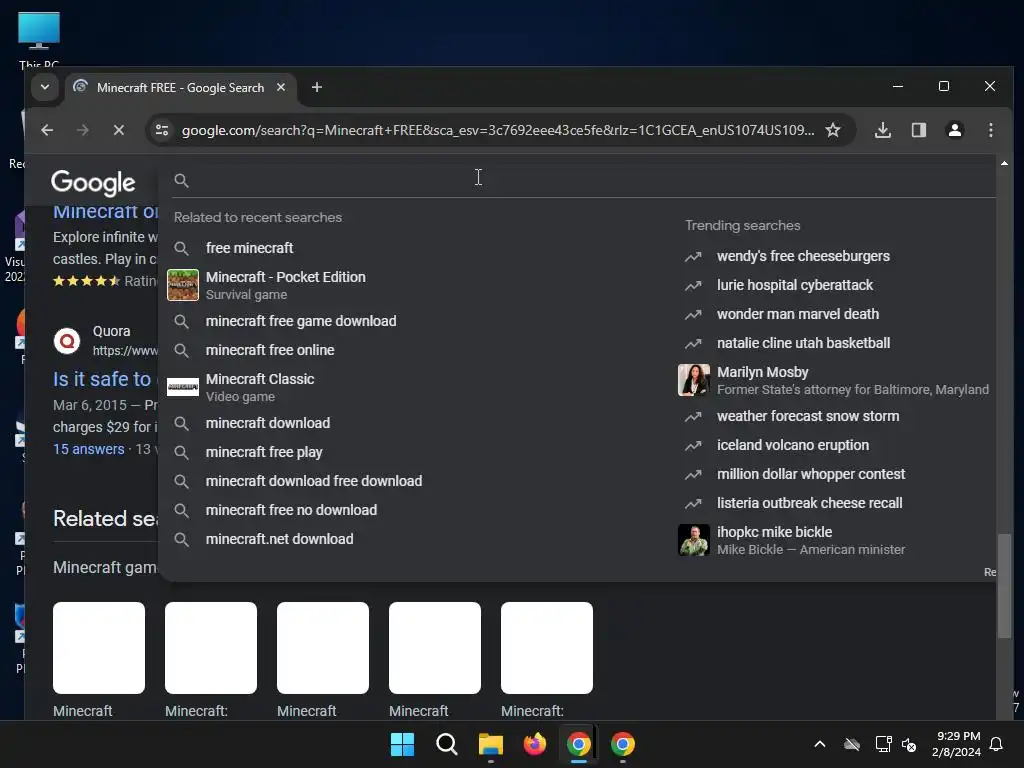Open trending search 'million dollar whopper contest'
The image size is (1024, 768).
coord(810,474)
